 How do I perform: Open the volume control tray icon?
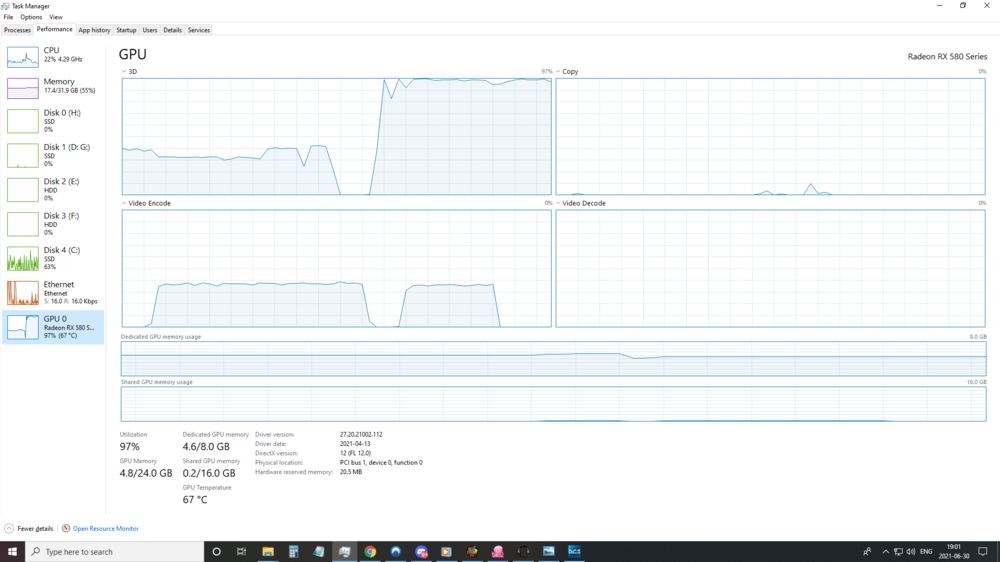click(x=911, y=551)
